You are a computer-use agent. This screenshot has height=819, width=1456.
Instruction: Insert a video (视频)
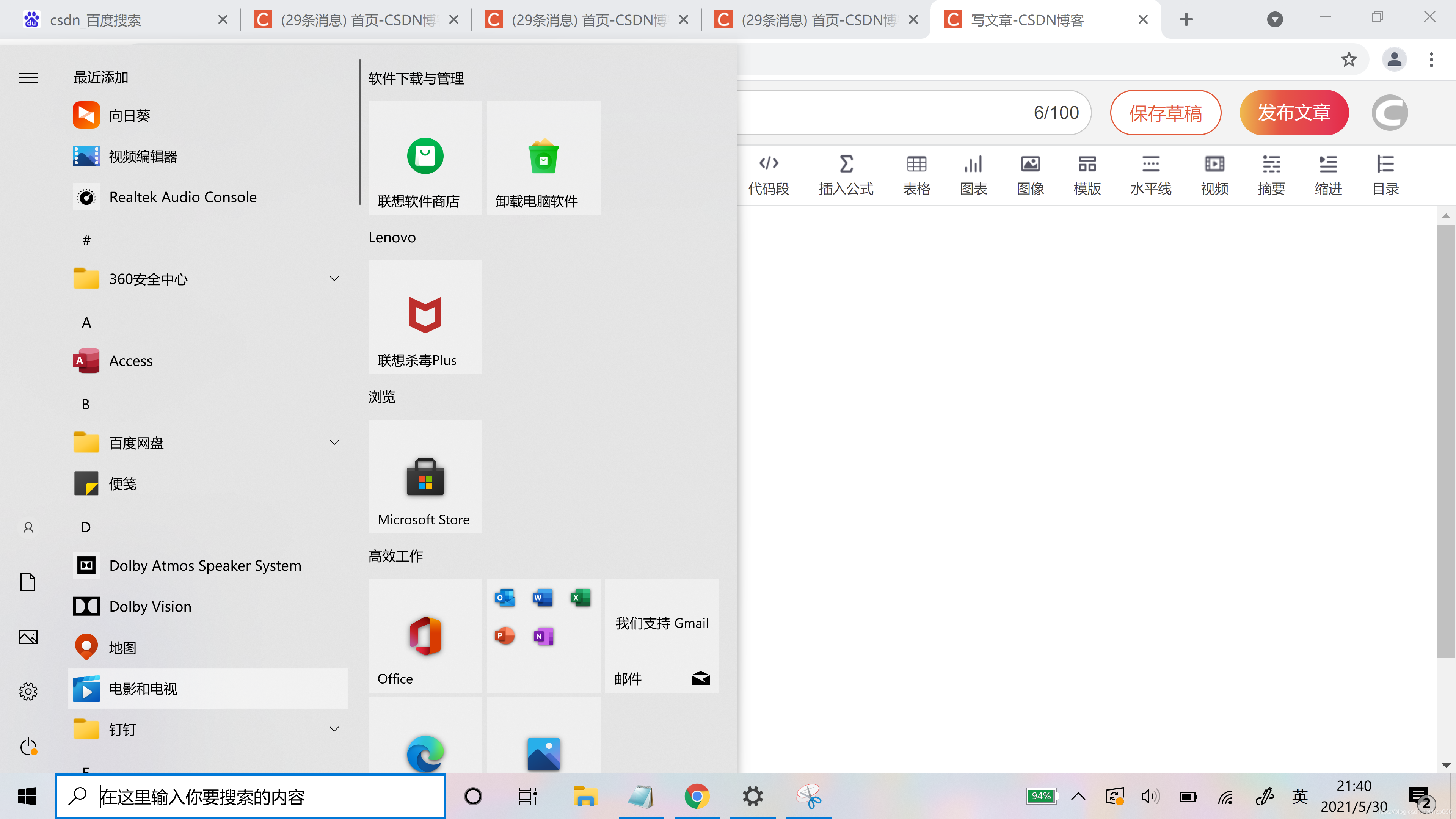1214,176
